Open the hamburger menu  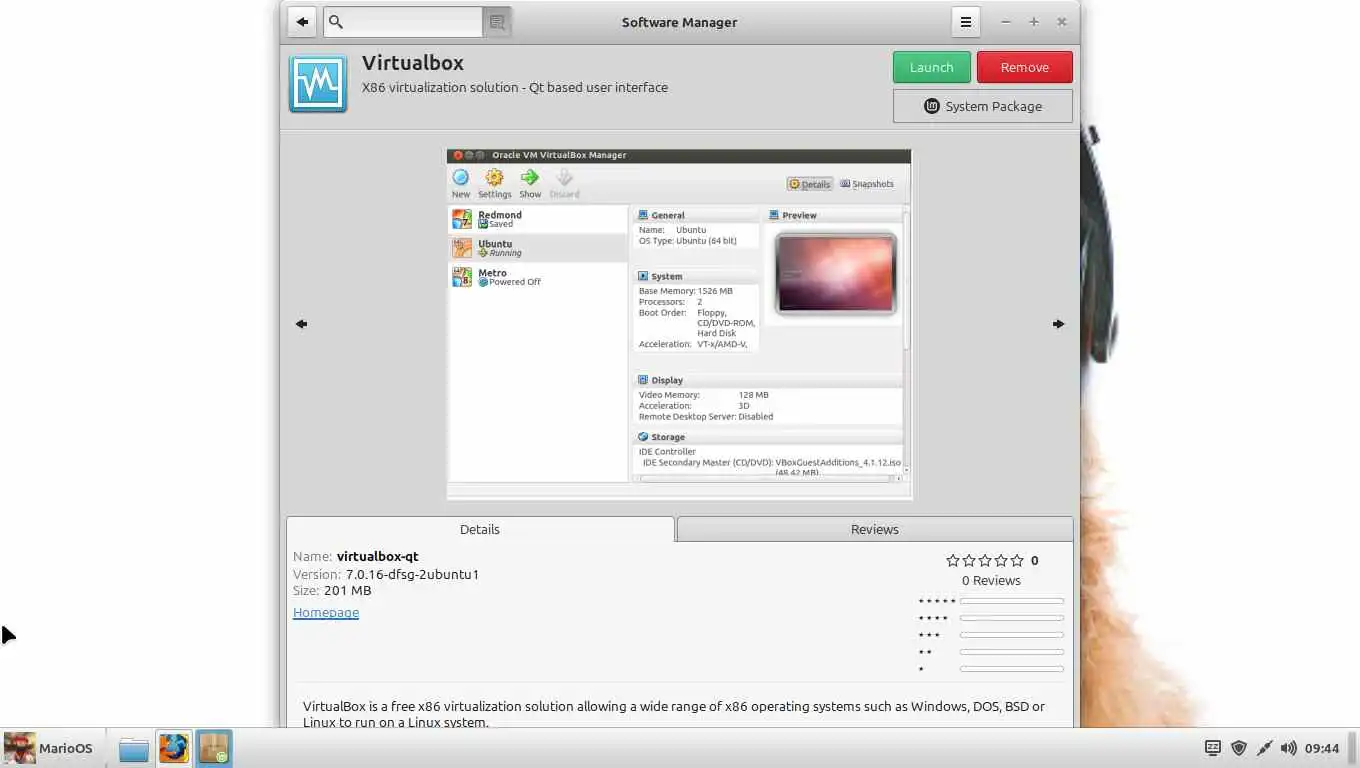click(x=965, y=22)
